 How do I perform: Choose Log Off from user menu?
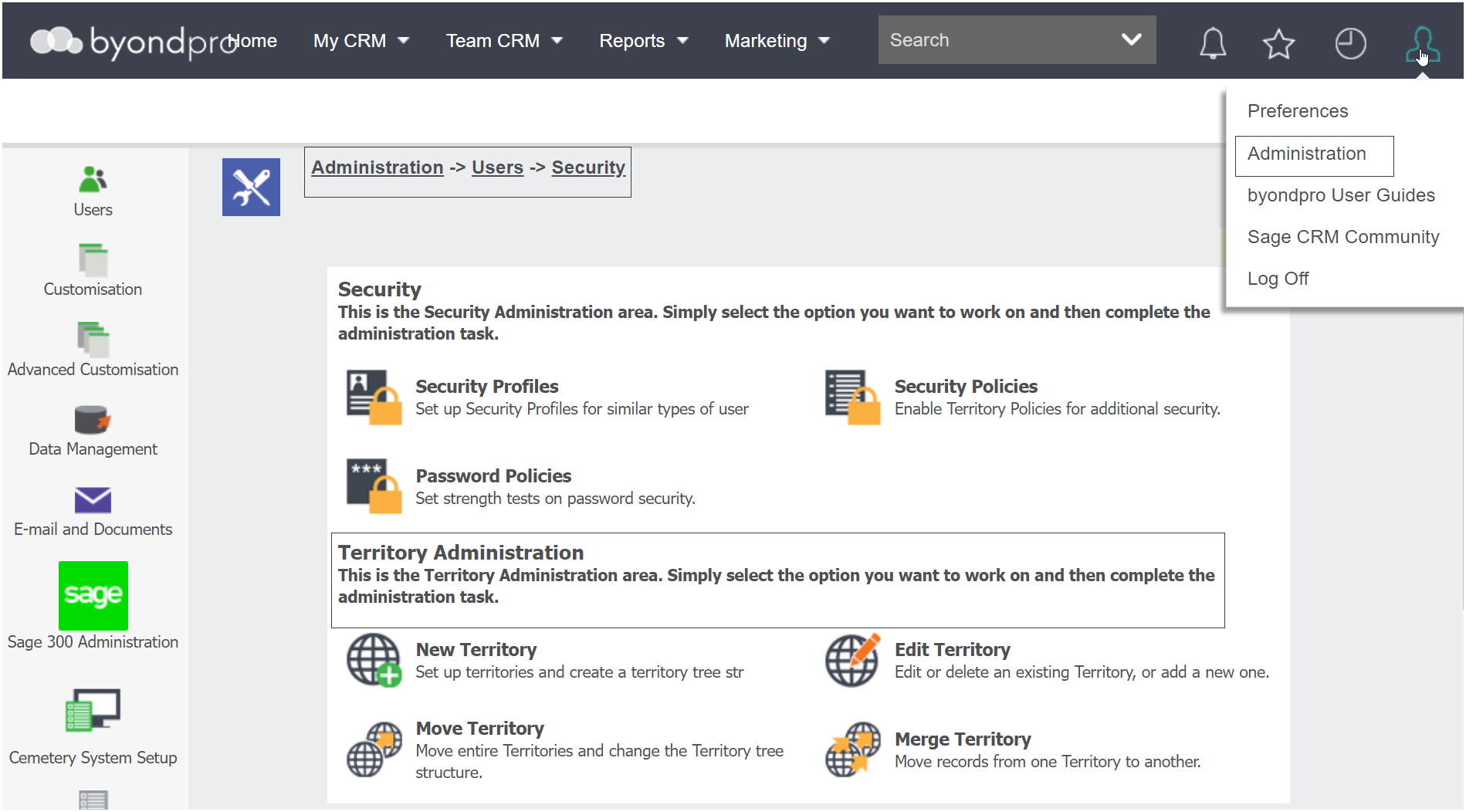click(x=1278, y=279)
